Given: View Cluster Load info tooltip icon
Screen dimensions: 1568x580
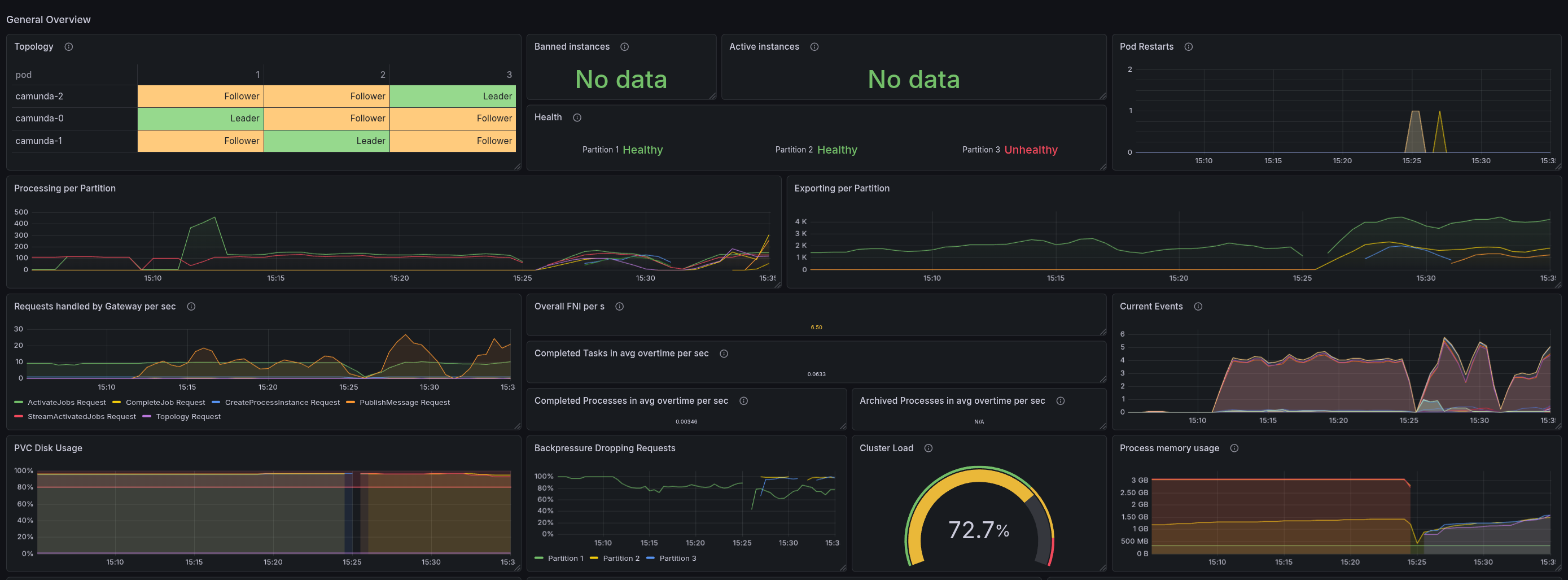Looking at the screenshot, I should pos(928,448).
